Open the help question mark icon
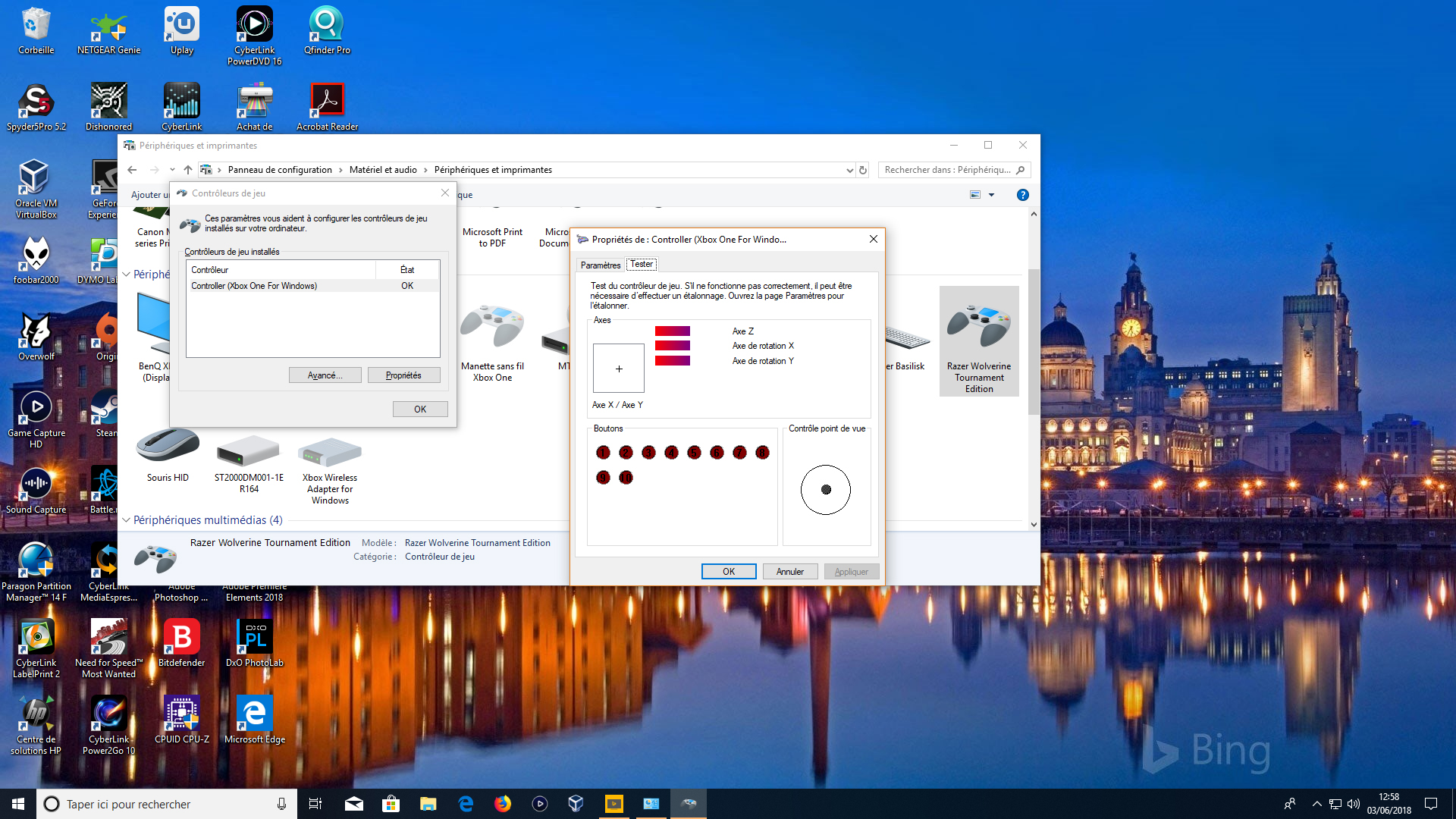The image size is (1456, 819). pyautogui.click(x=1022, y=195)
